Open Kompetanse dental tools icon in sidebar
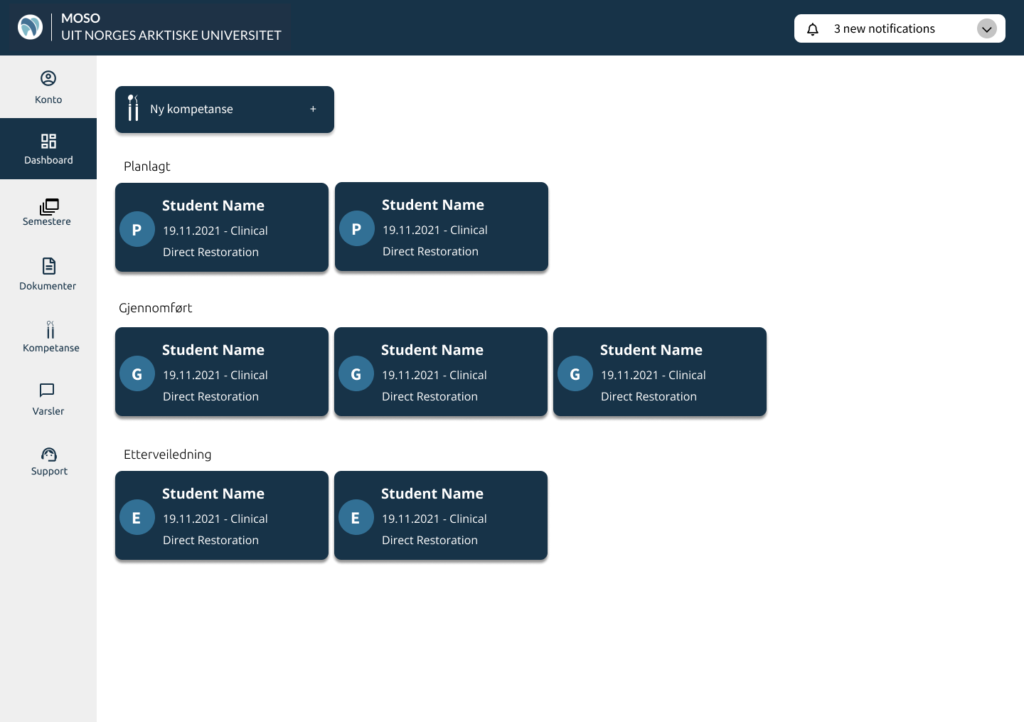The image size is (1024, 722). click(50, 330)
